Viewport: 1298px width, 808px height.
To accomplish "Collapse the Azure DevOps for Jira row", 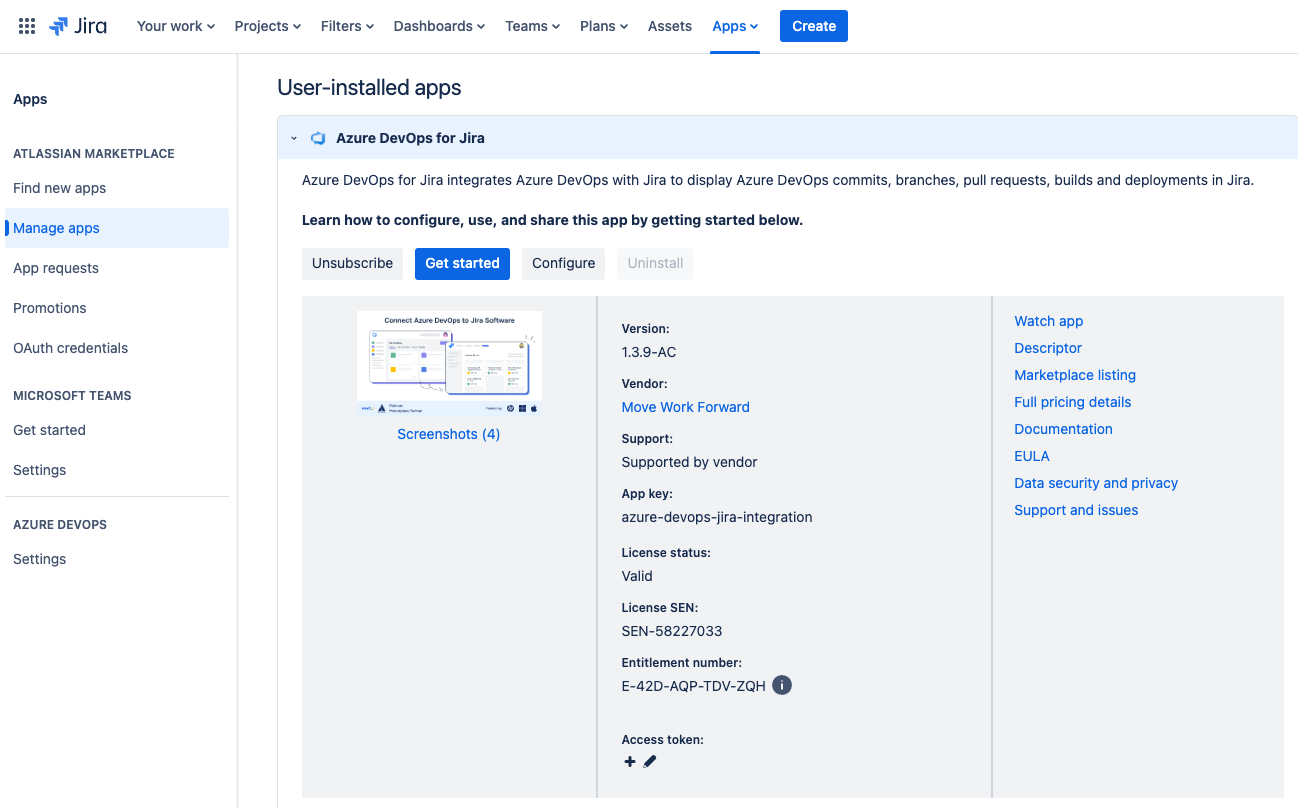I will [294, 138].
